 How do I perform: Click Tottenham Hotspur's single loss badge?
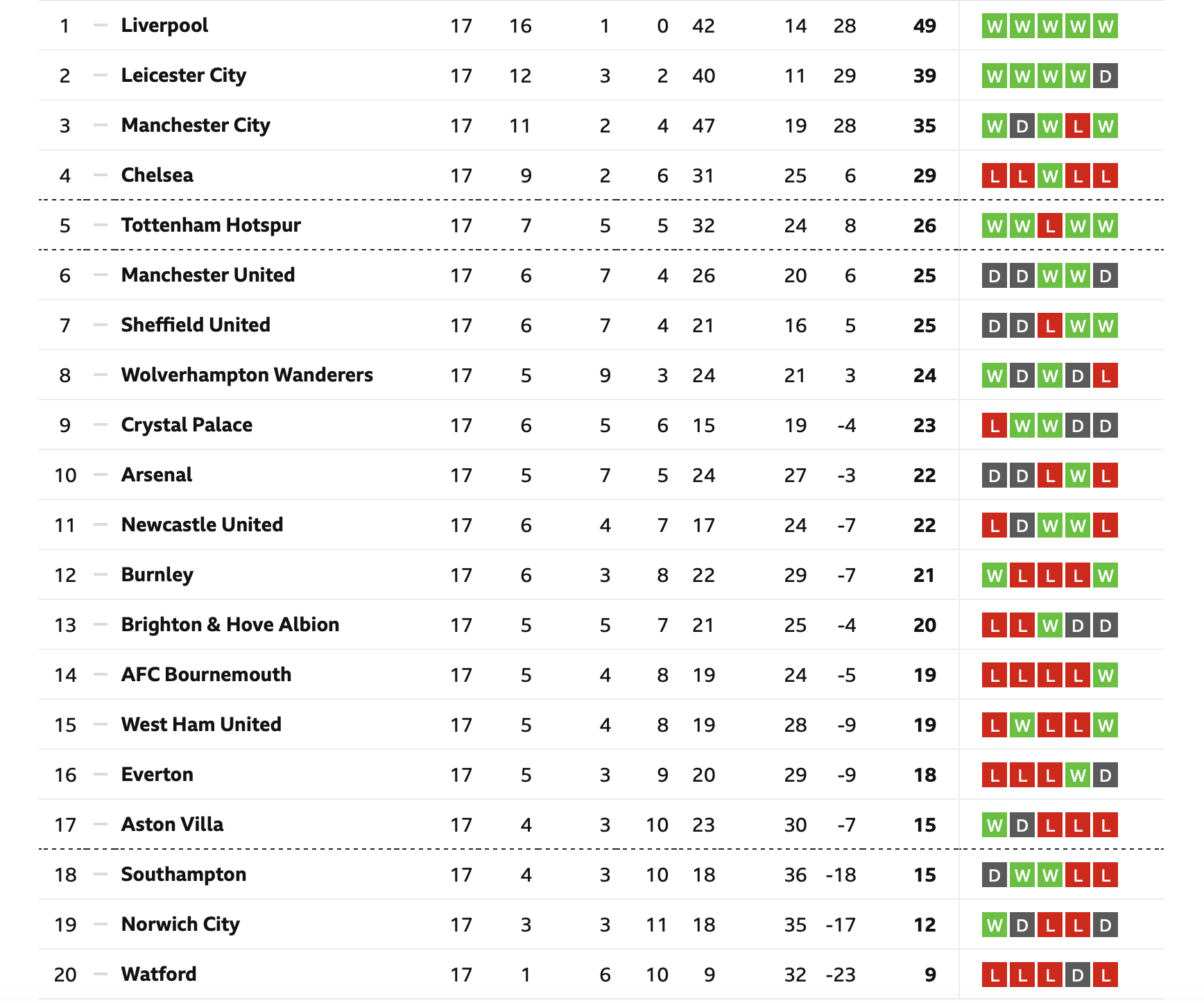tap(1050, 226)
